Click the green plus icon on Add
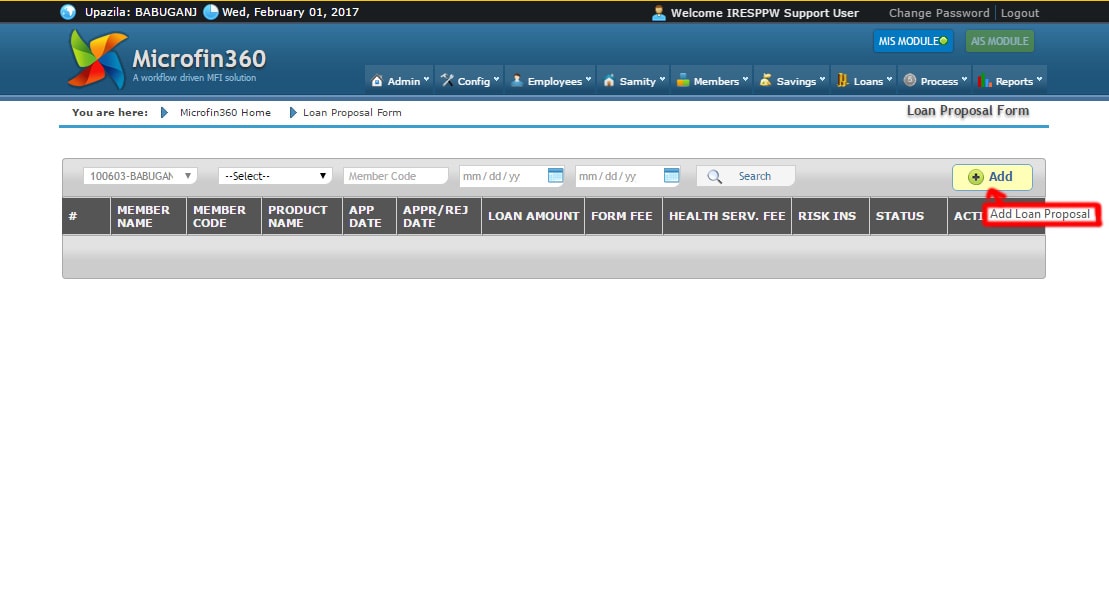The image size is (1109, 613). point(975,177)
